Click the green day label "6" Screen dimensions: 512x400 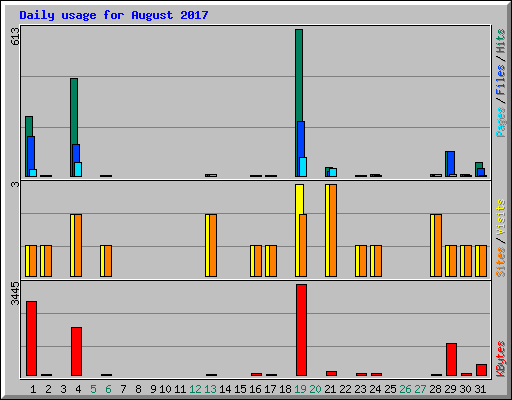108,389
